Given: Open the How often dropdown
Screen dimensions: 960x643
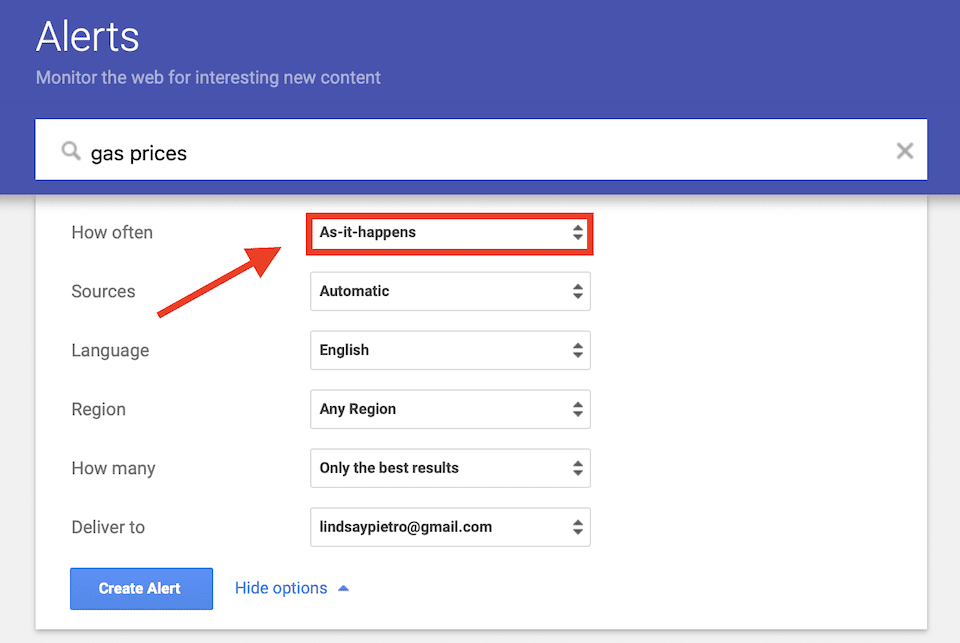Looking at the screenshot, I should [449, 233].
